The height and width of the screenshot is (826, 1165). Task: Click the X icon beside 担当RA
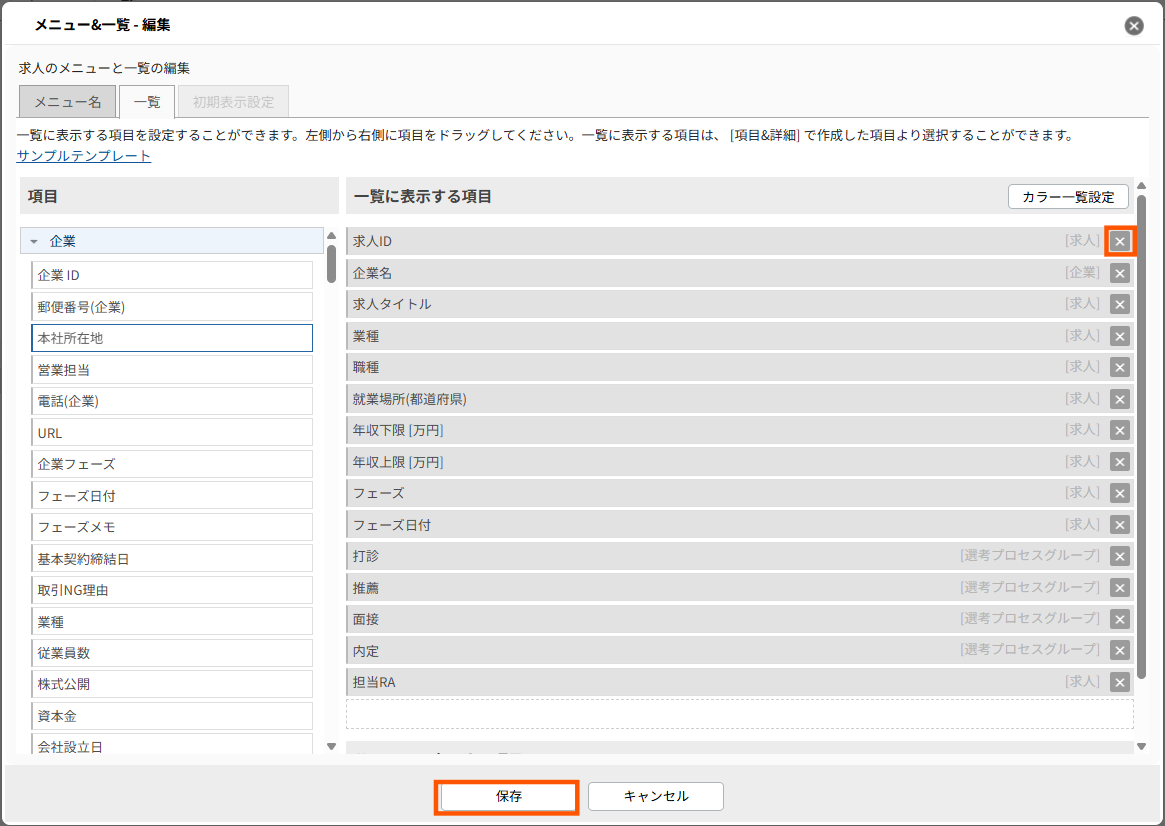(1120, 683)
